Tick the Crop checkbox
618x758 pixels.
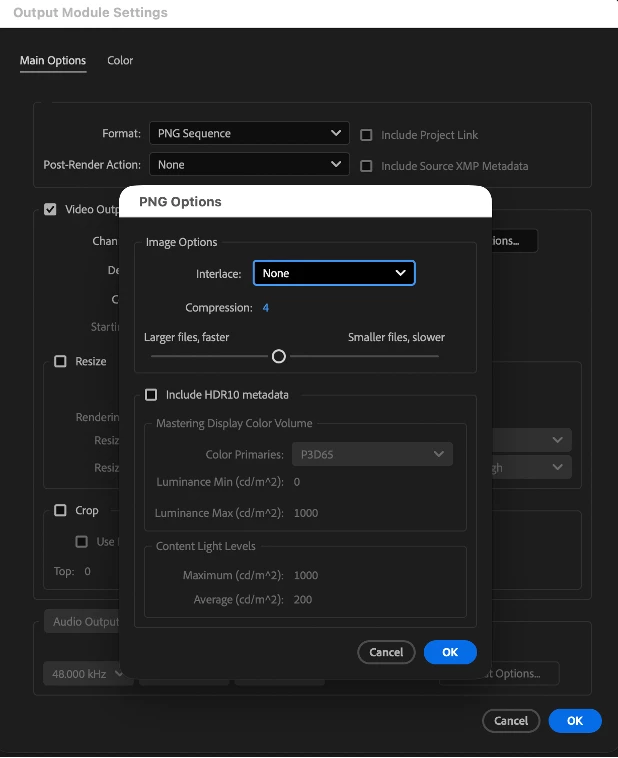tap(60, 510)
